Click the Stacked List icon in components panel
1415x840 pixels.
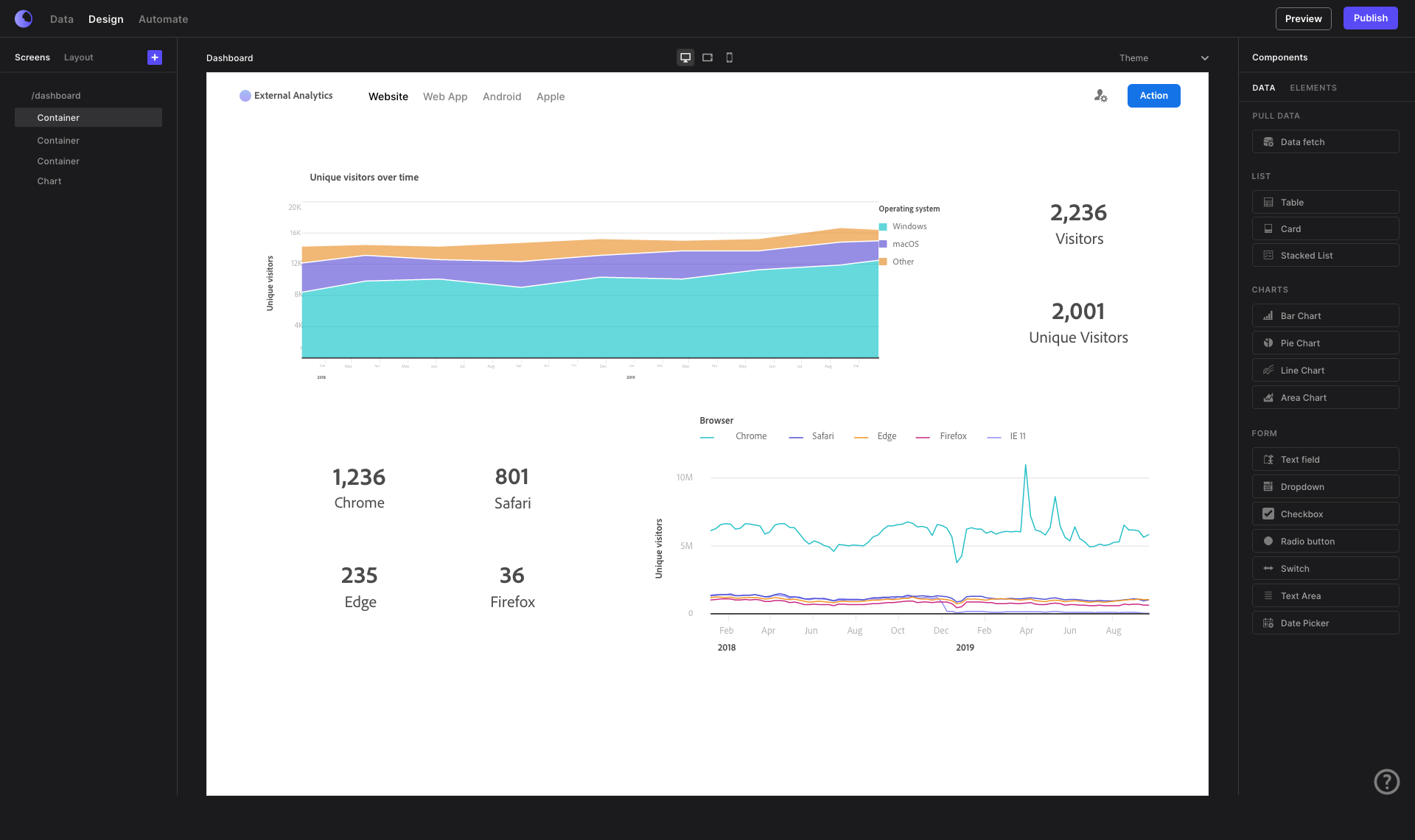pos(1268,255)
